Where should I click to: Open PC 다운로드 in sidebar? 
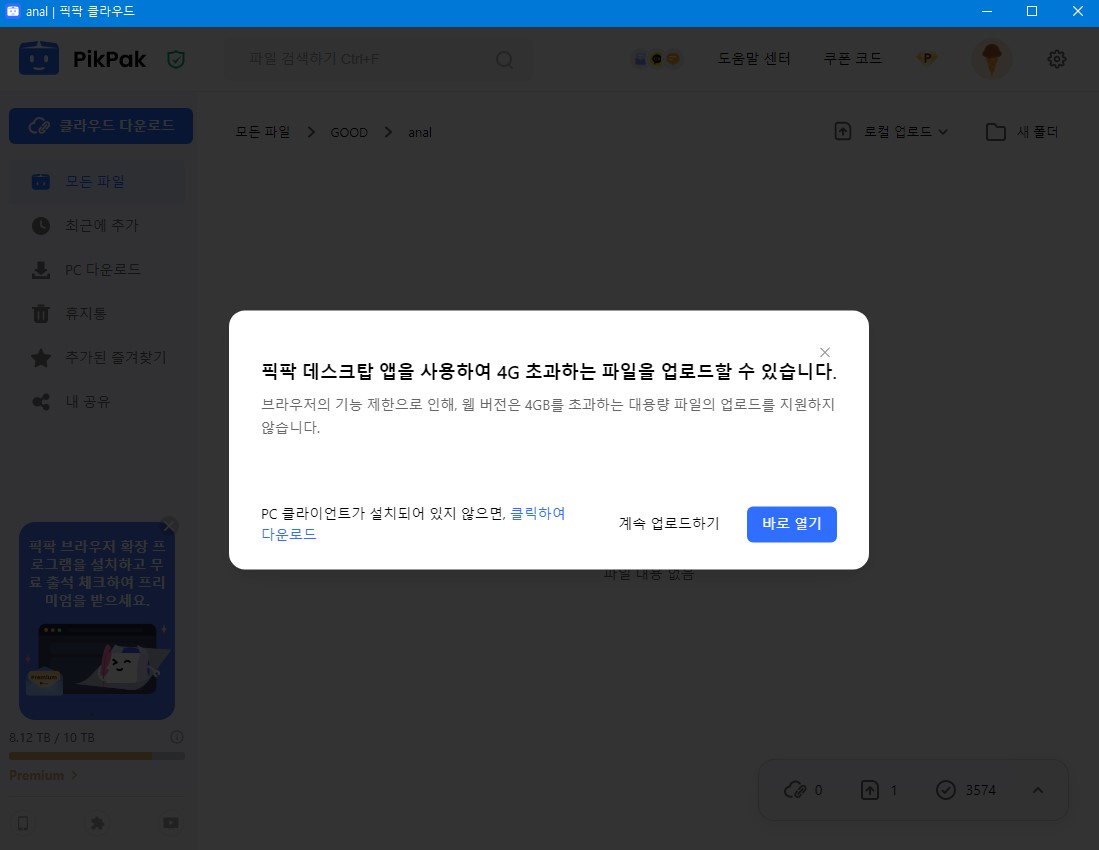98,270
